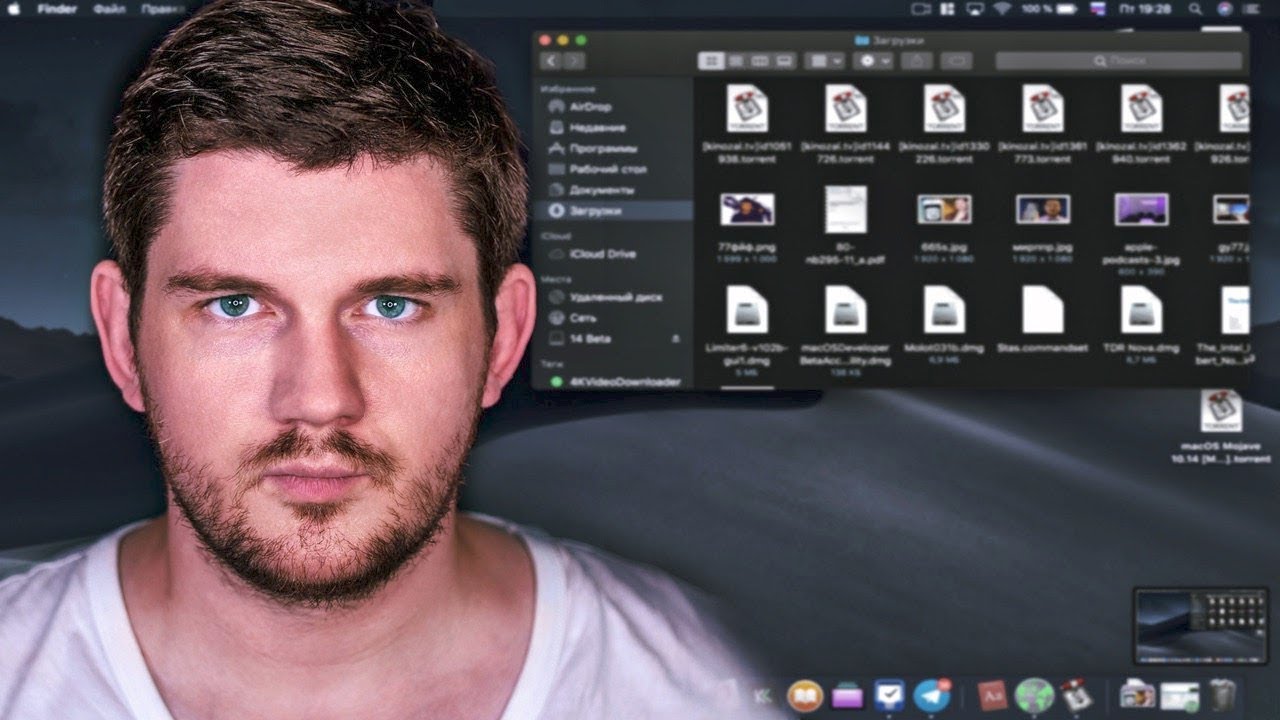1280x720 pixels.
Task: Click the clock showing Пт 19:28
Action: [x=1144, y=8]
